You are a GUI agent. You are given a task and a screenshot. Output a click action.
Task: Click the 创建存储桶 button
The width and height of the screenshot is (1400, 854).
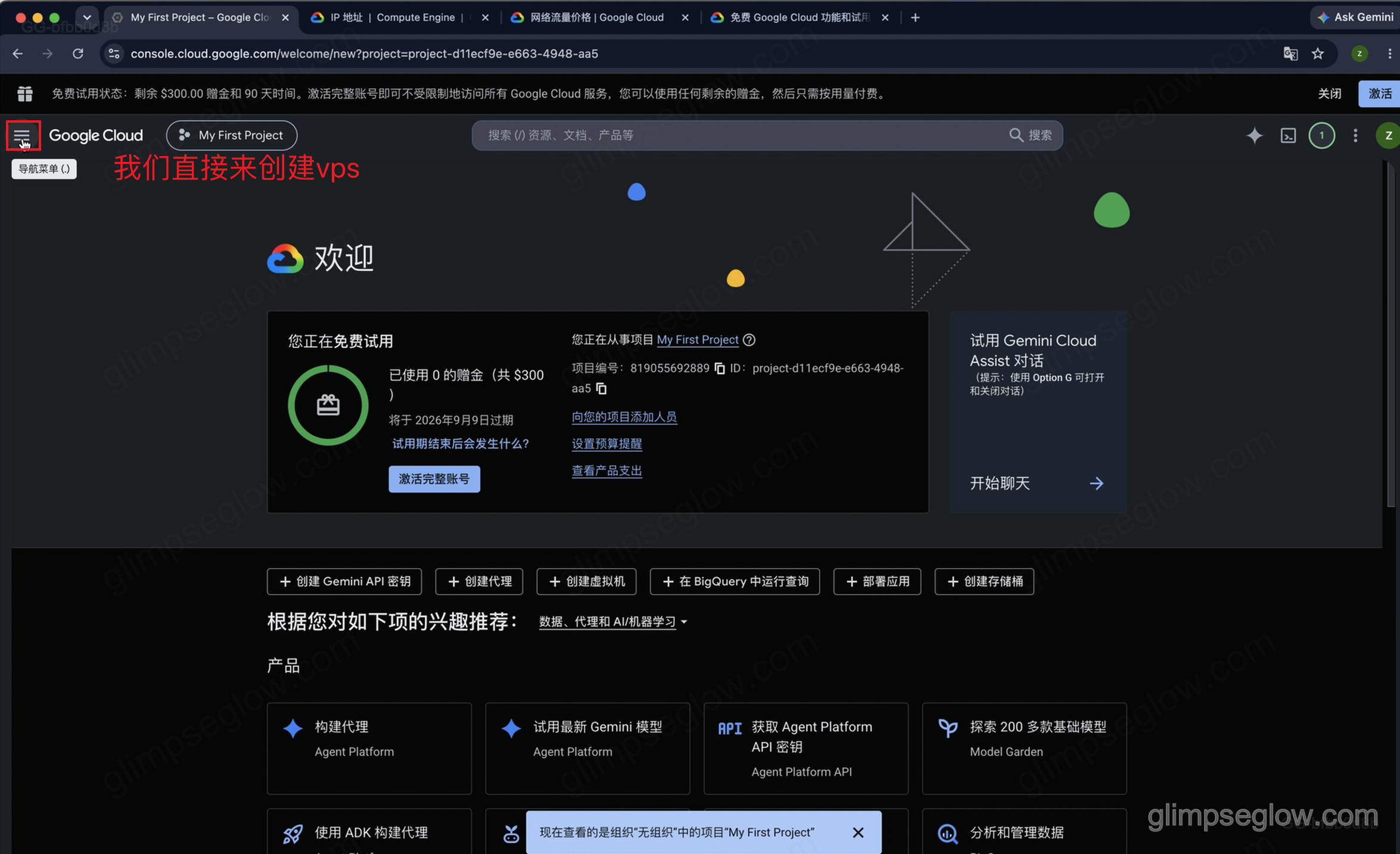[x=984, y=581]
